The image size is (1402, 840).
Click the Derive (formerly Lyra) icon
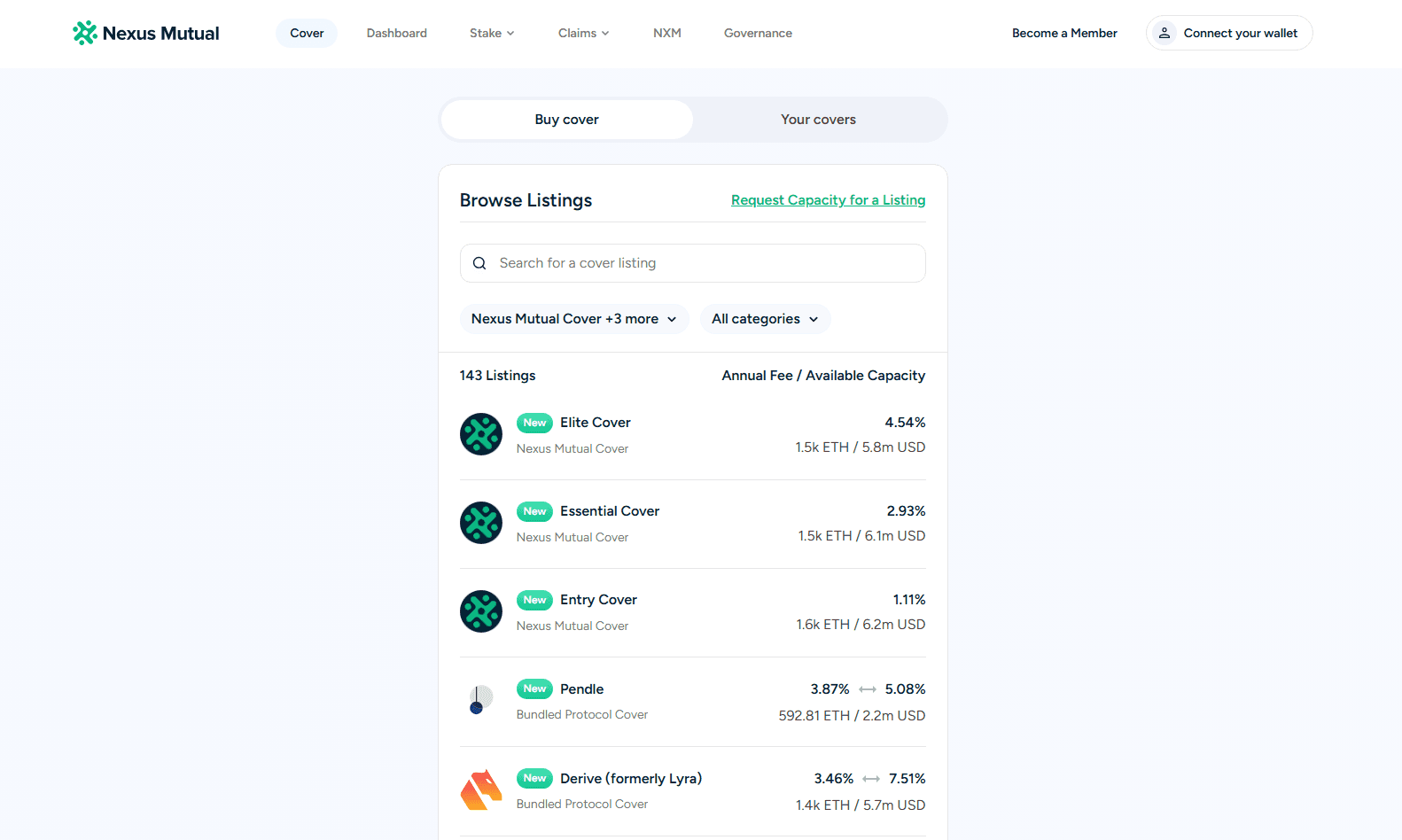tap(481, 789)
